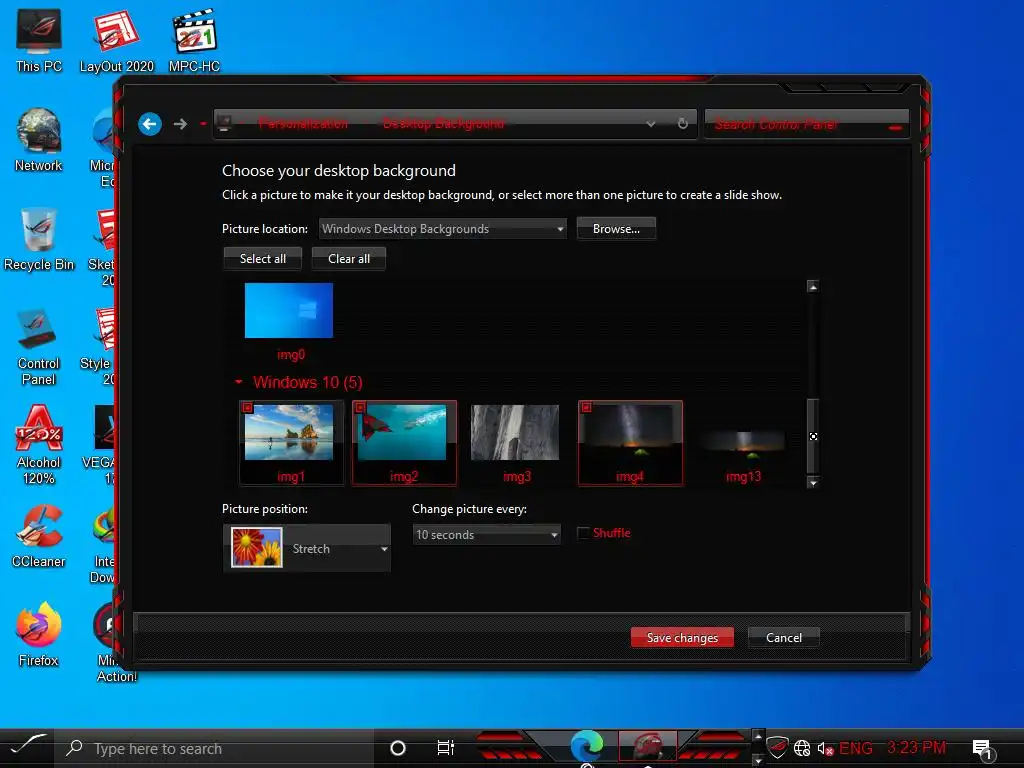The image size is (1024, 768).
Task: Click the Search Control Panel field
Action: (806, 123)
